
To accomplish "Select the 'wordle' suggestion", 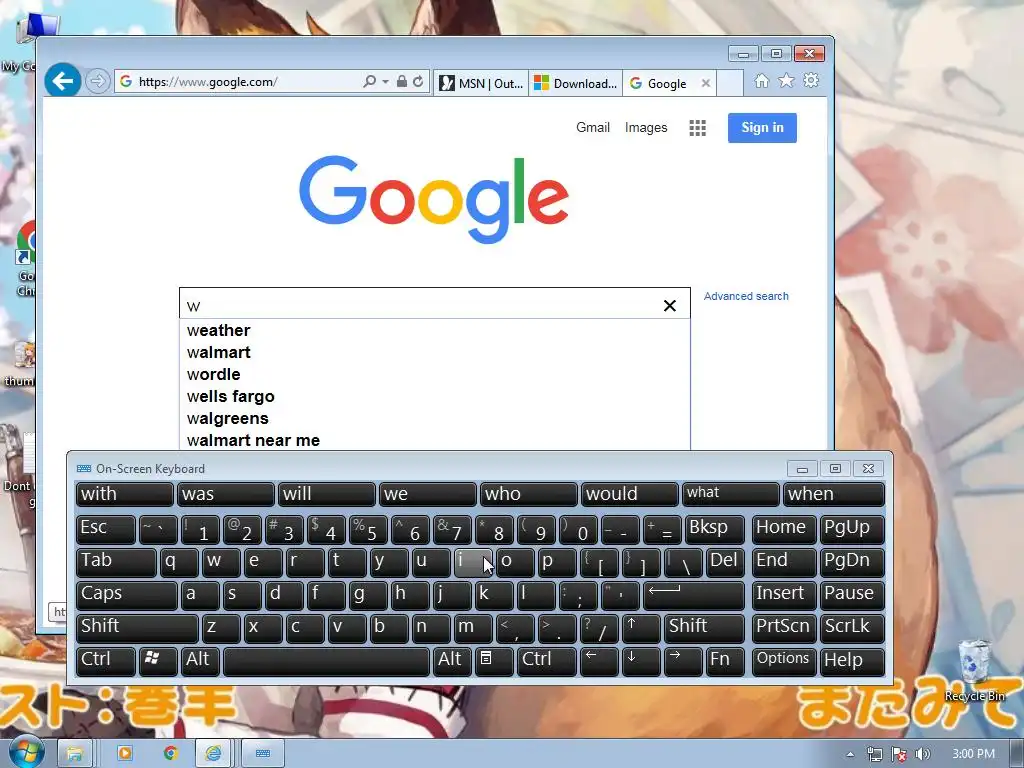I will click(x=434, y=374).
